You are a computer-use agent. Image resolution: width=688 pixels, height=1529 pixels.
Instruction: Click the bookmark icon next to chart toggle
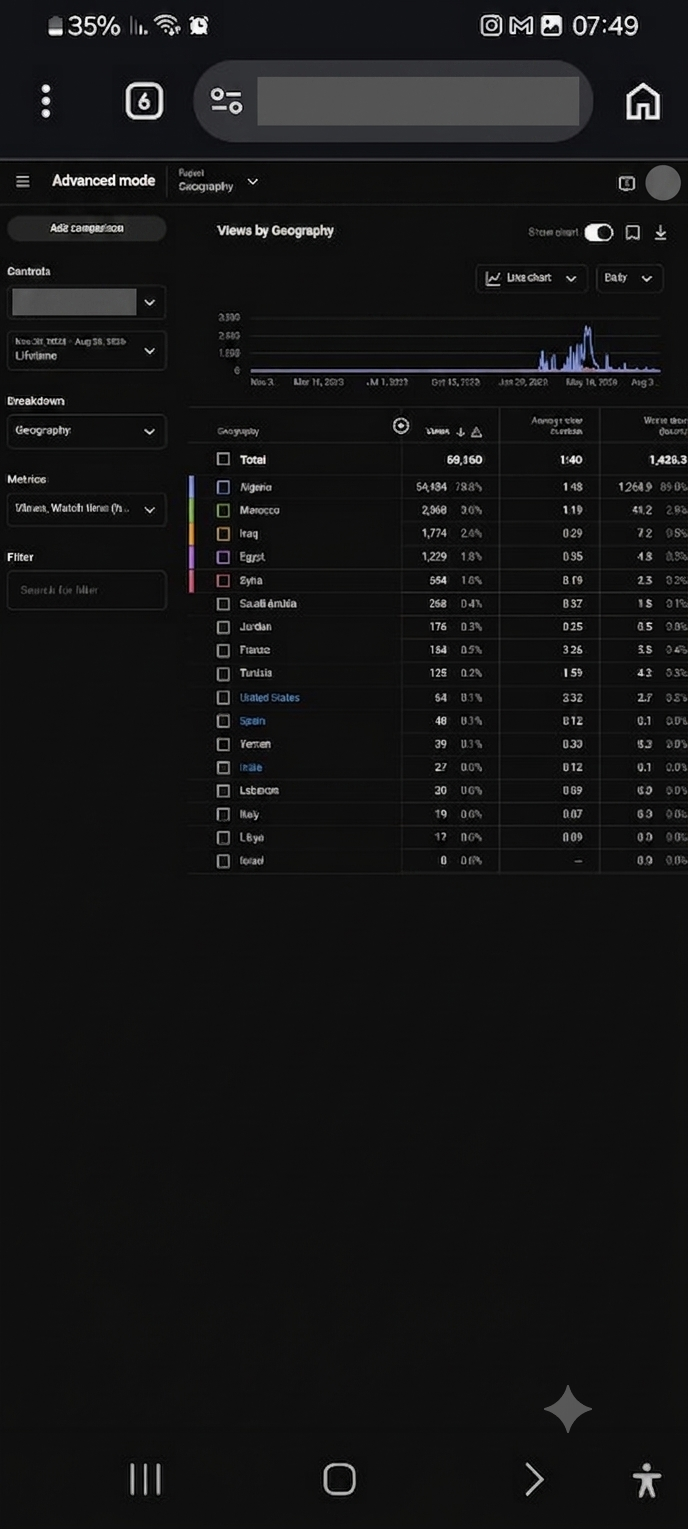point(632,233)
